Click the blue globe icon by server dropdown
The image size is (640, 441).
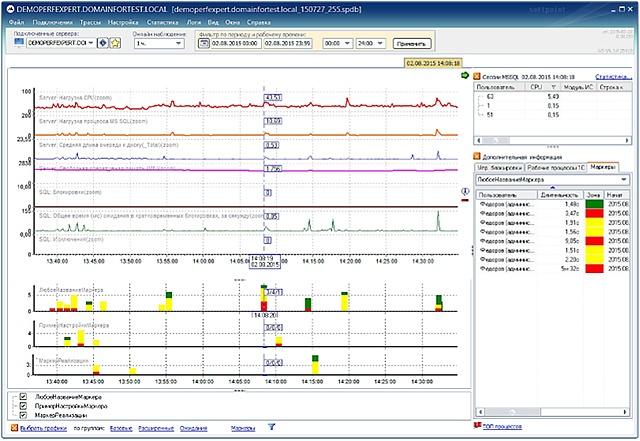[x=104, y=43]
